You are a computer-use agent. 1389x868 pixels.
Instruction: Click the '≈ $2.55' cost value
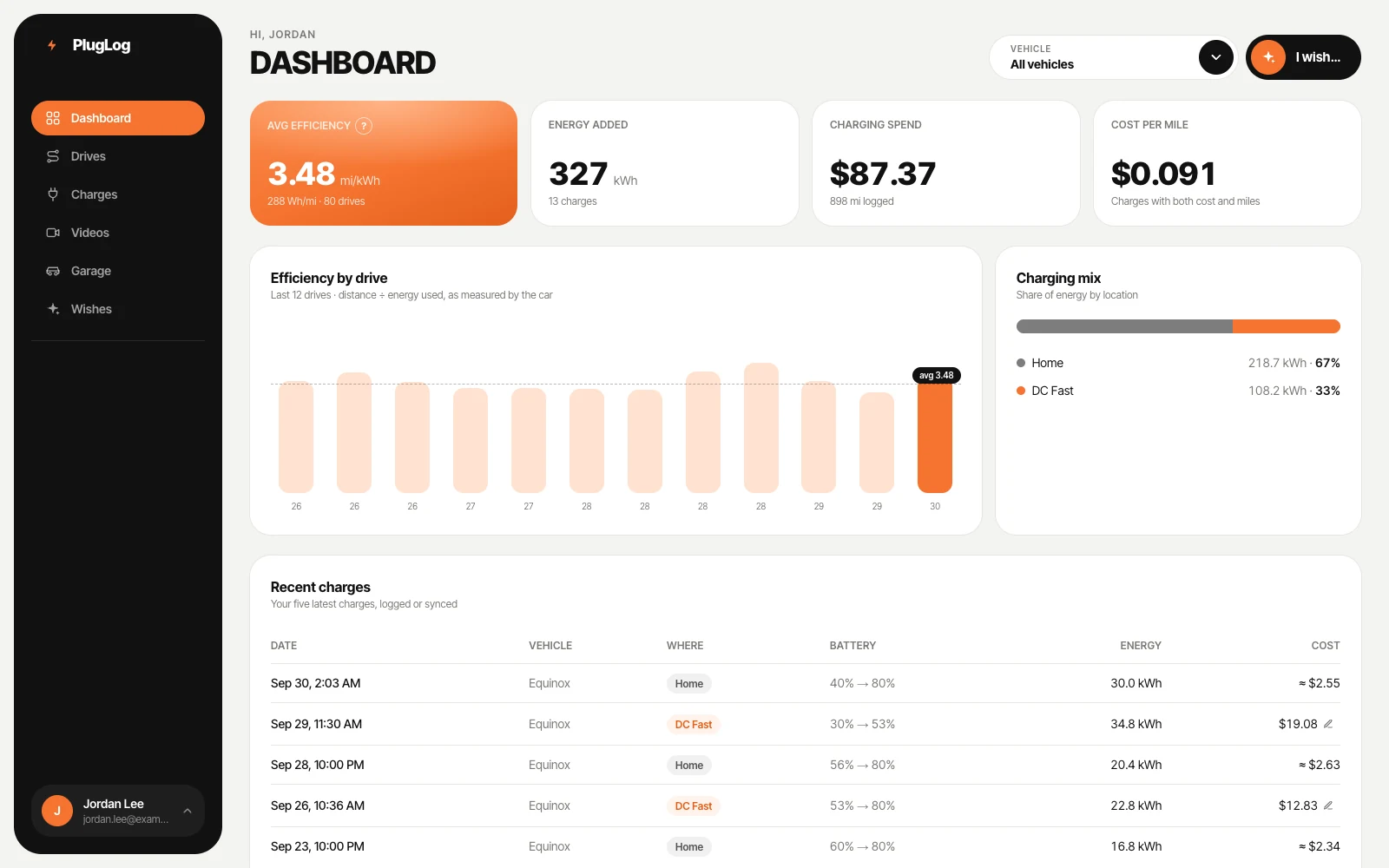(x=1320, y=684)
